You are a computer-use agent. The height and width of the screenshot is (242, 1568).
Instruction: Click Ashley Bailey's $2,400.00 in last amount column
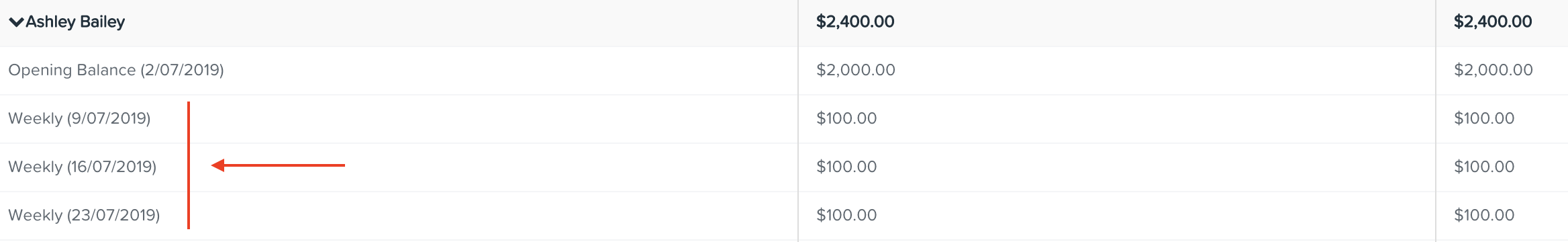point(1493,22)
